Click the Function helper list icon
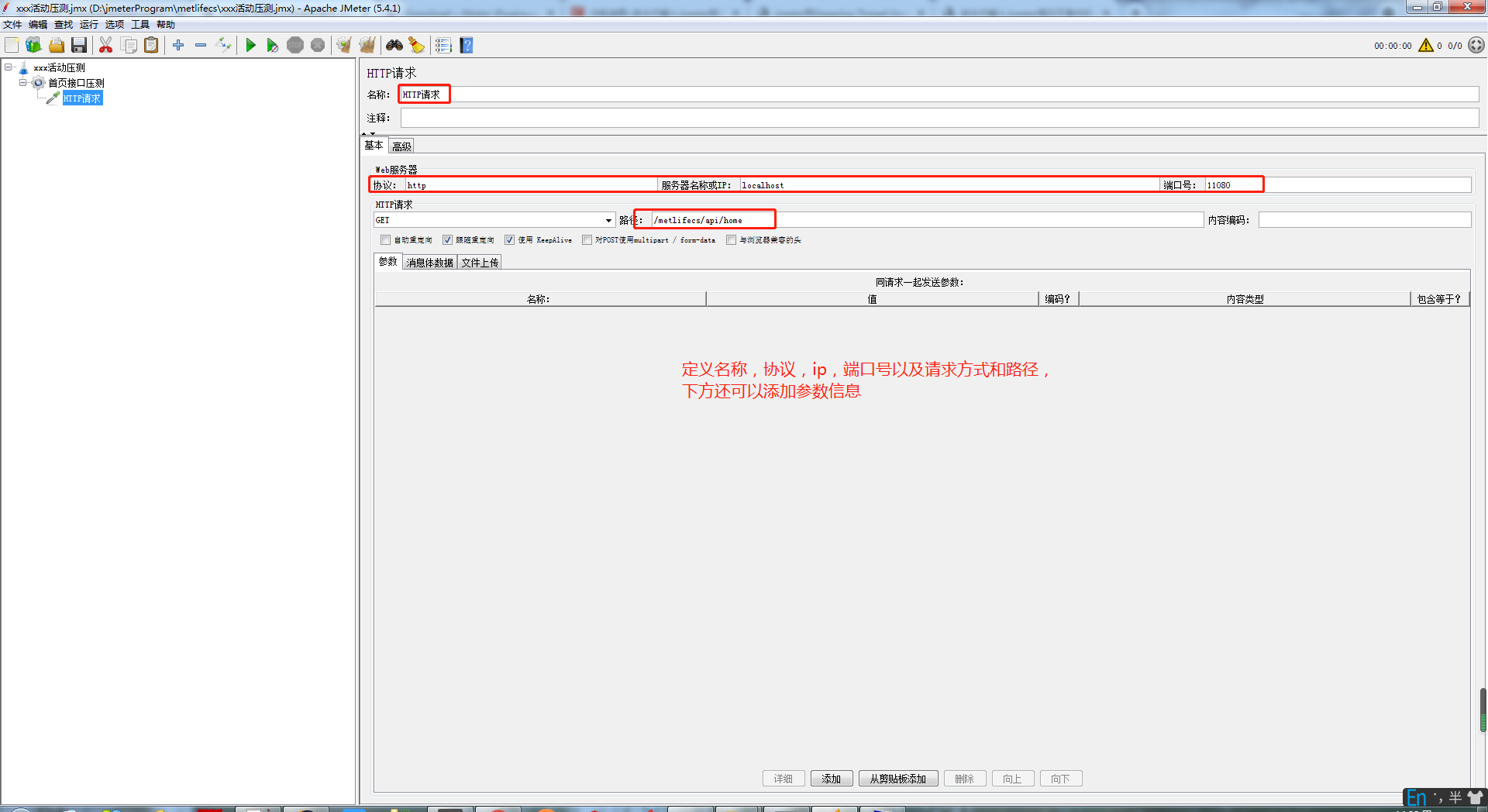The image size is (1488, 812). tap(443, 46)
